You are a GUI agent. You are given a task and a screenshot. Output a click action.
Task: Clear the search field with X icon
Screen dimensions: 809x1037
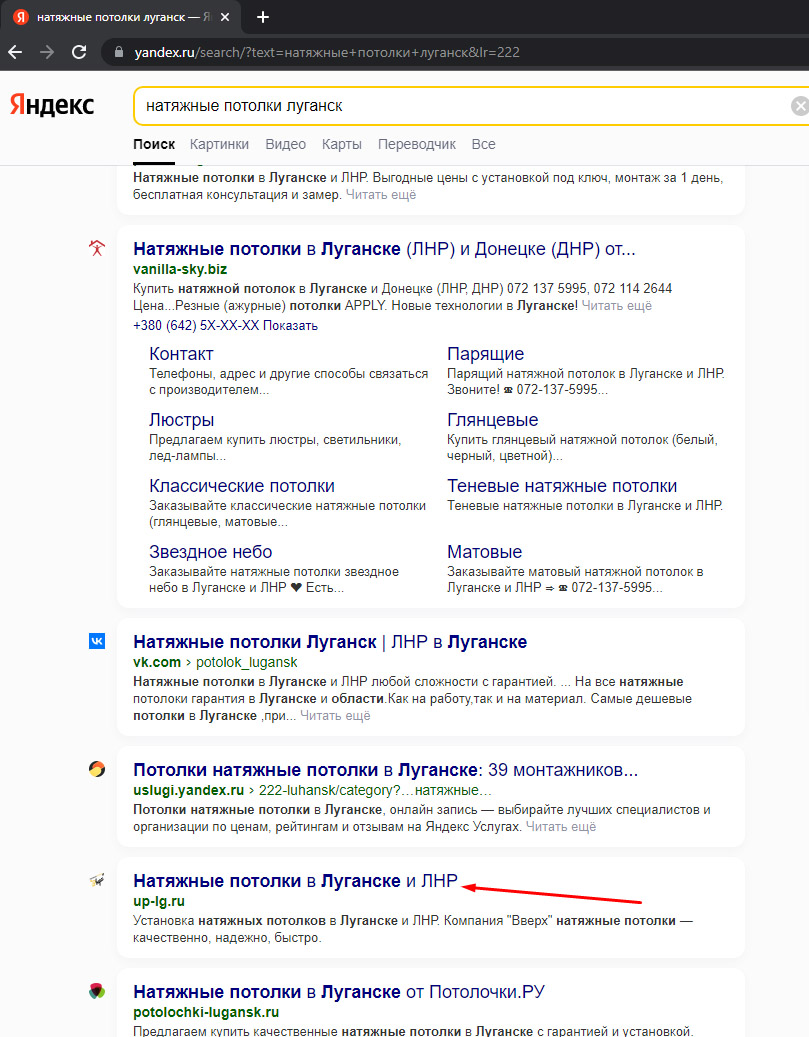coord(800,106)
